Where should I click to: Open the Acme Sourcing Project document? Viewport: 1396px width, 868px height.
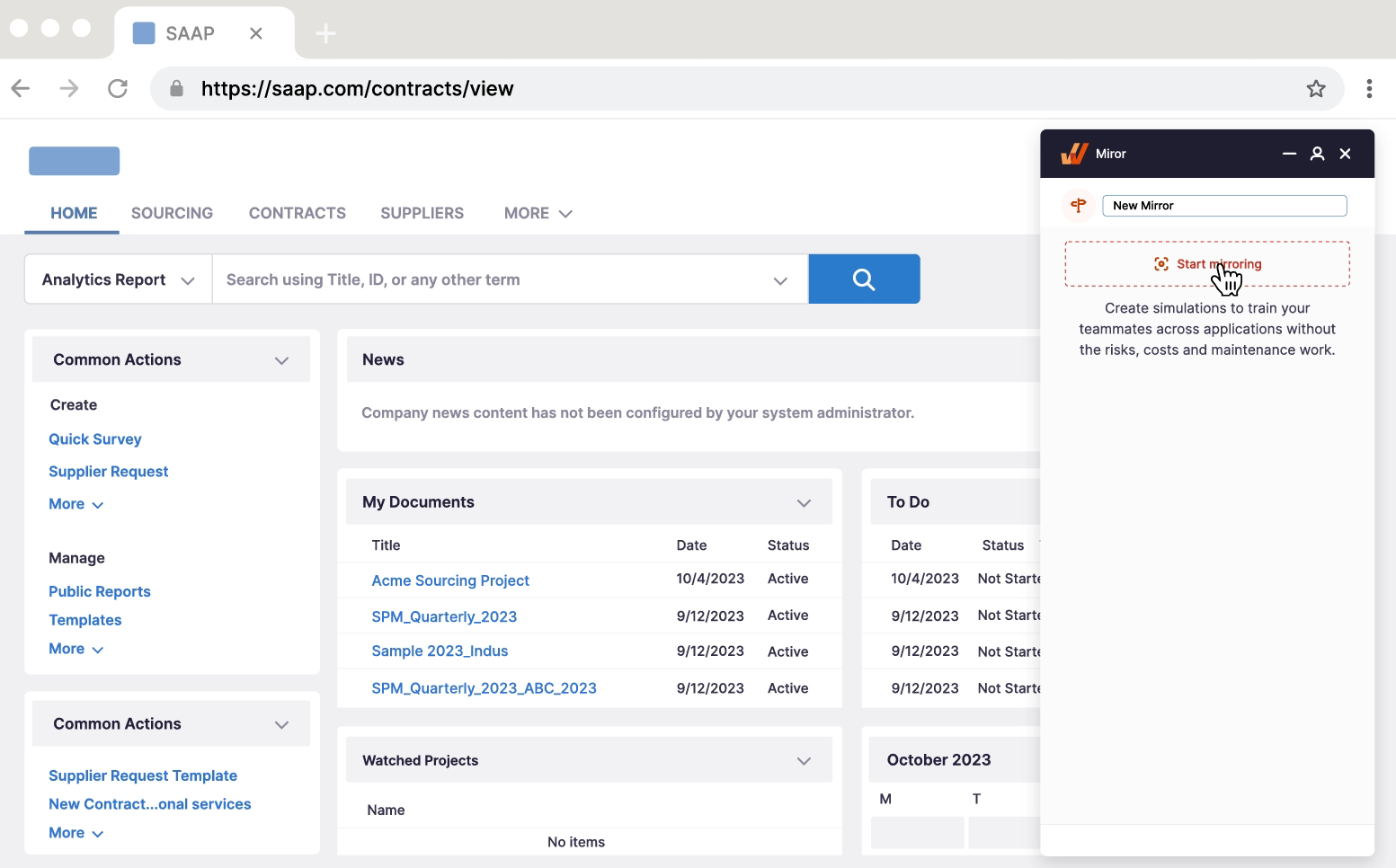point(450,580)
